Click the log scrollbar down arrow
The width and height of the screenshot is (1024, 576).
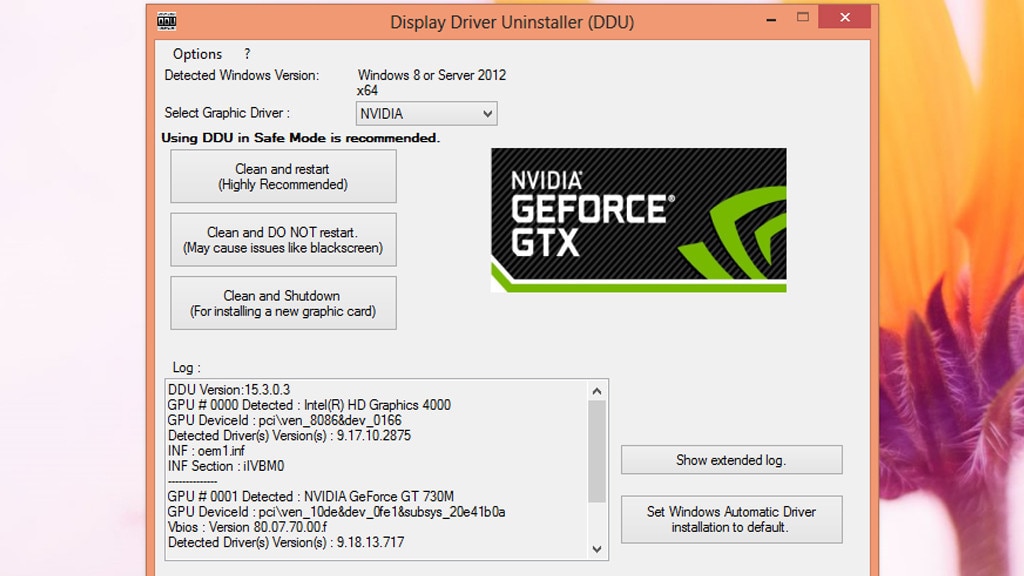click(x=597, y=548)
